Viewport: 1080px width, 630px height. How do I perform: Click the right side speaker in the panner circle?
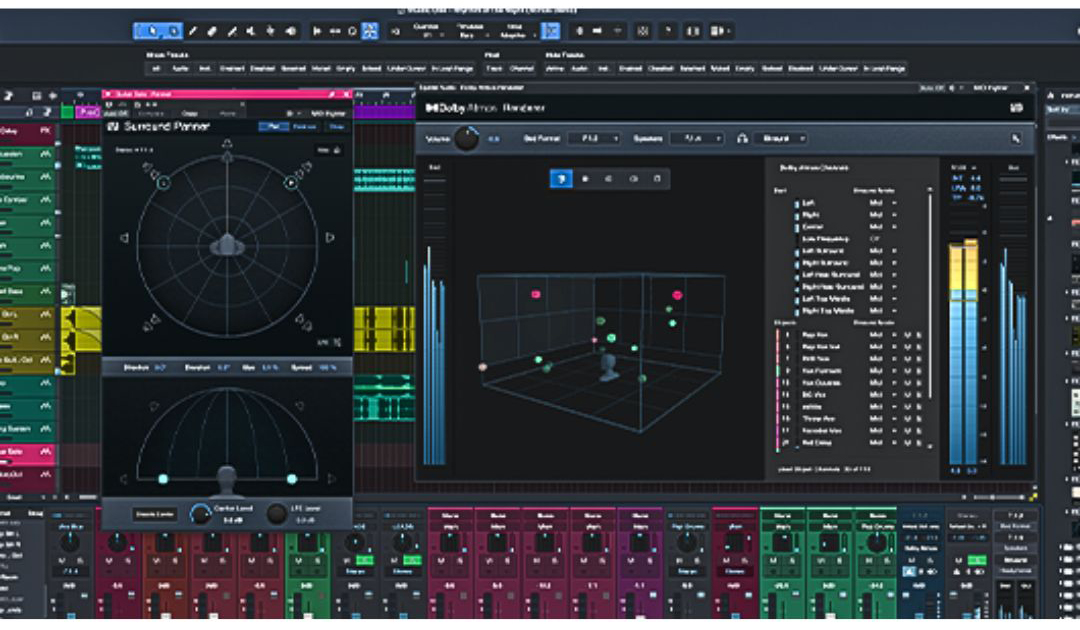tap(330, 238)
